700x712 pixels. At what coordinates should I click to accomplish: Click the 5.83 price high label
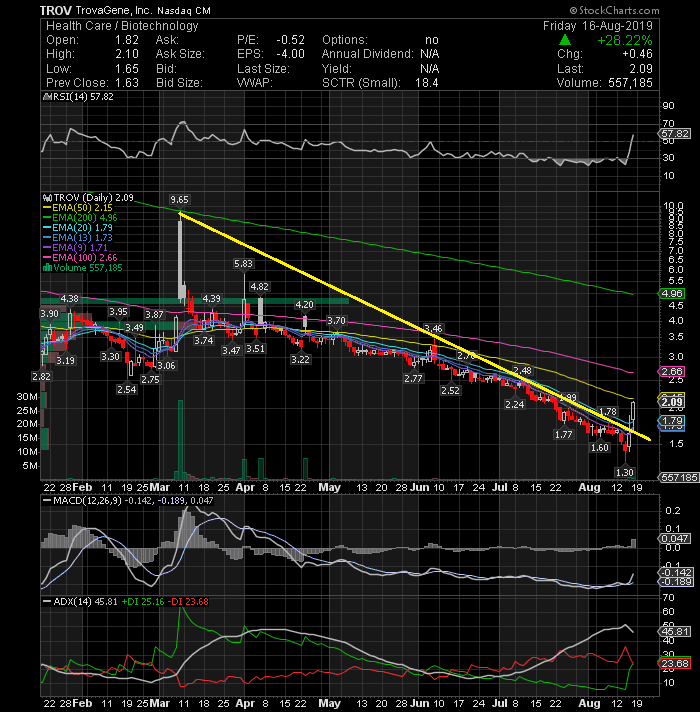pyautogui.click(x=243, y=263)
